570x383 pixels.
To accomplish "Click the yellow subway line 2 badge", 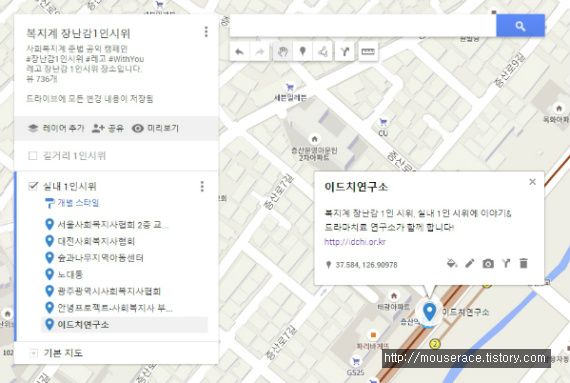I will pos(435,343).
